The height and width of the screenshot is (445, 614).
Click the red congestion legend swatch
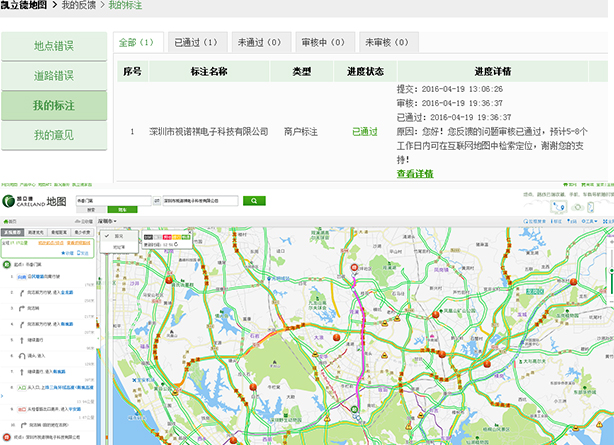(x=167, y=237)
